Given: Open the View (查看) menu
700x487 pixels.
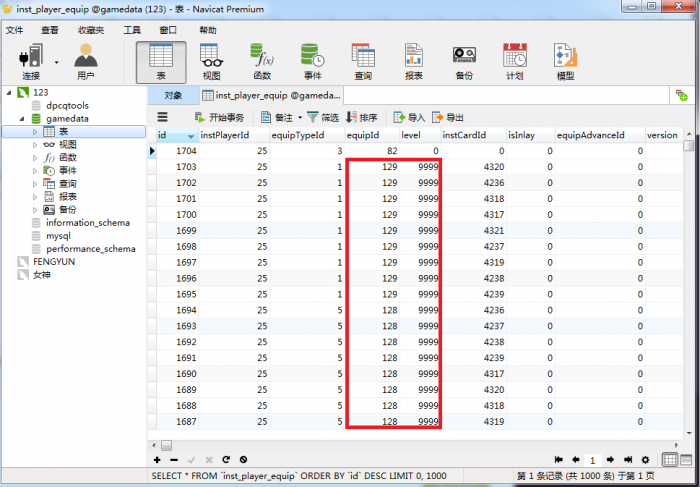Looking at the screenshot, I should point(50,30).
